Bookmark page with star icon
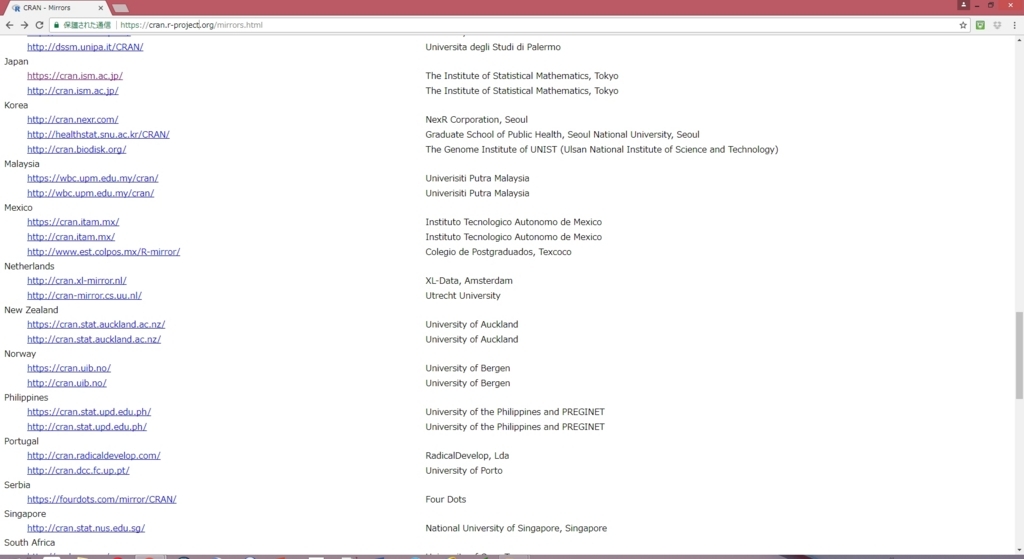Viewport: 1024px width, 559px height. (963, 25)
